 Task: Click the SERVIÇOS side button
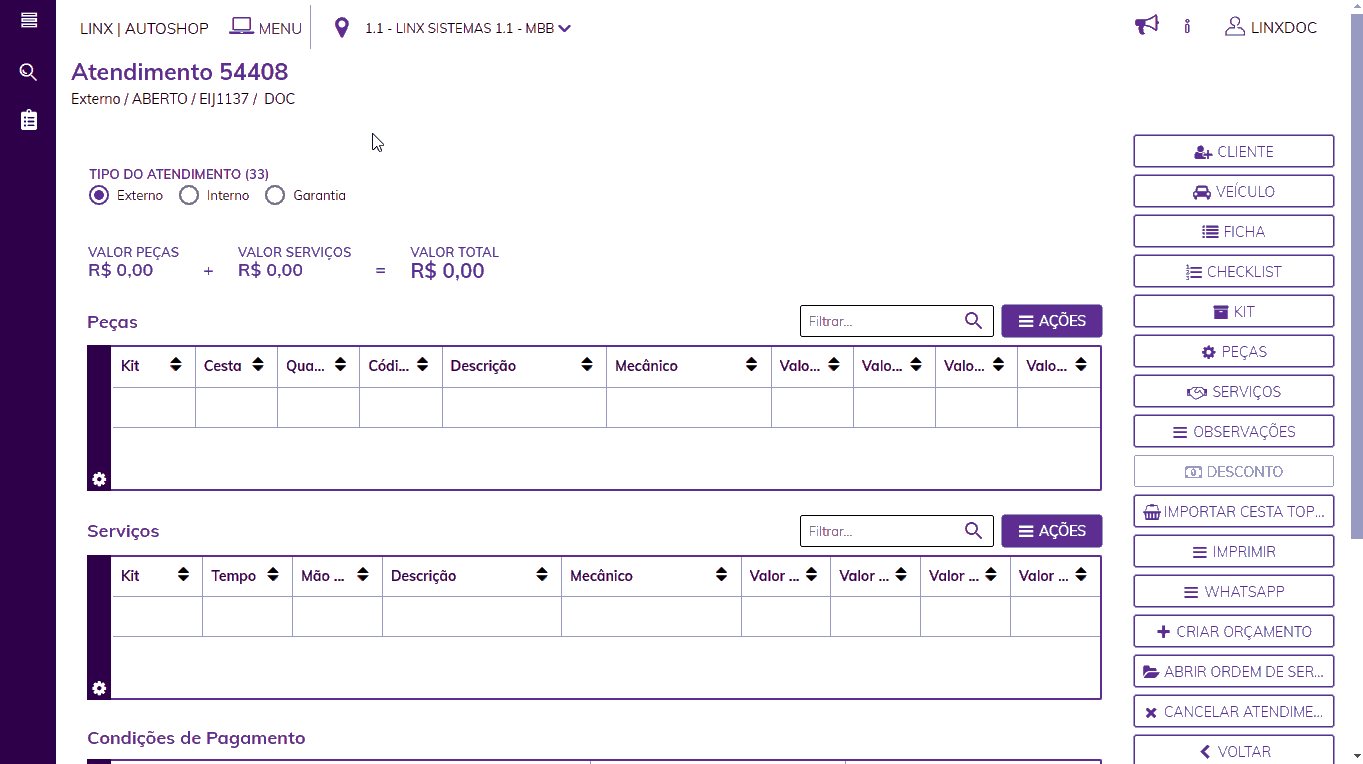[x=1233, y=391]
